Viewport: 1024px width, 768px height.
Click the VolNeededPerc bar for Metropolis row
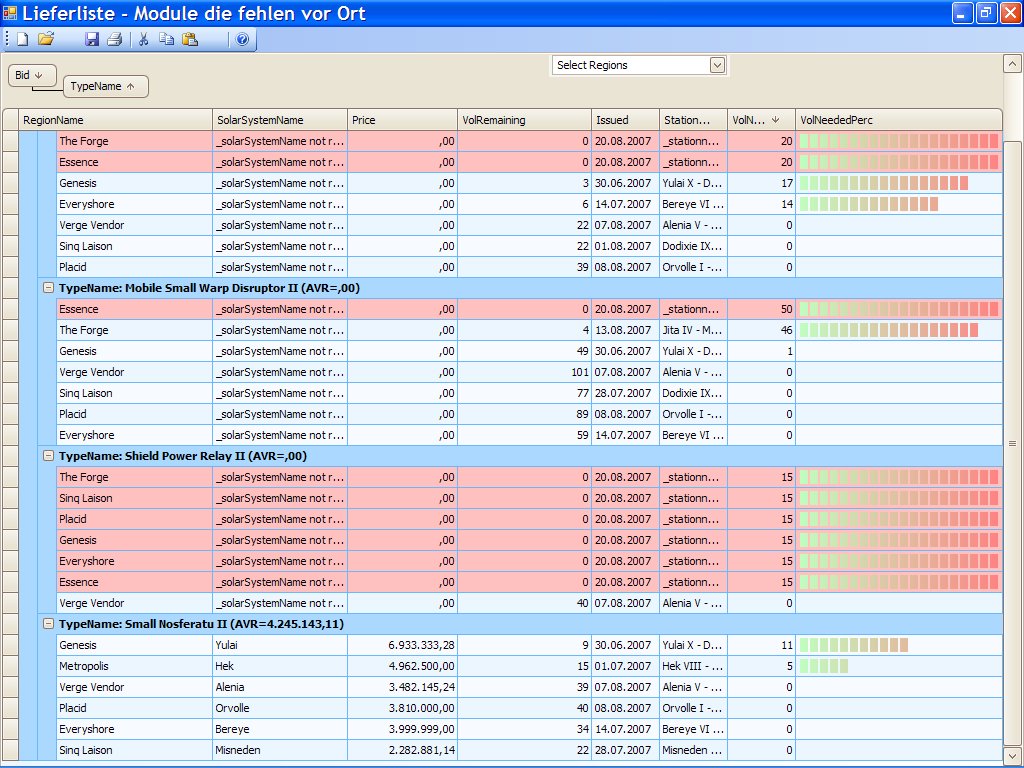click(824, 666)
